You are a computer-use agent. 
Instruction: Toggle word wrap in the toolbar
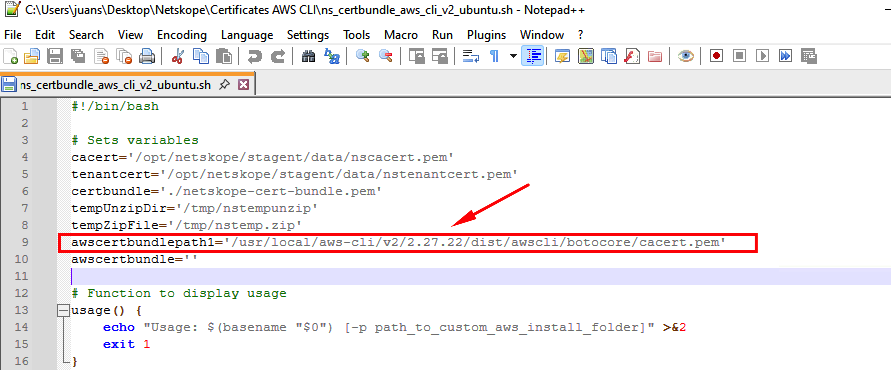471,56
